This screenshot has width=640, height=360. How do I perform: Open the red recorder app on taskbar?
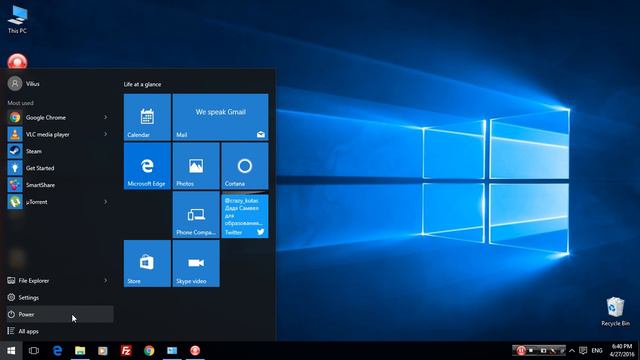pos(195,351)
